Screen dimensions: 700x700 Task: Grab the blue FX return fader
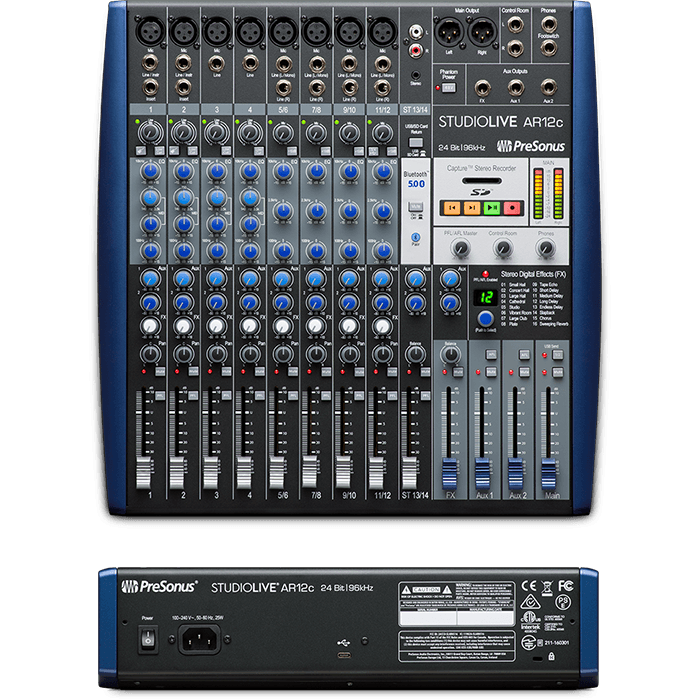point(450,474)
